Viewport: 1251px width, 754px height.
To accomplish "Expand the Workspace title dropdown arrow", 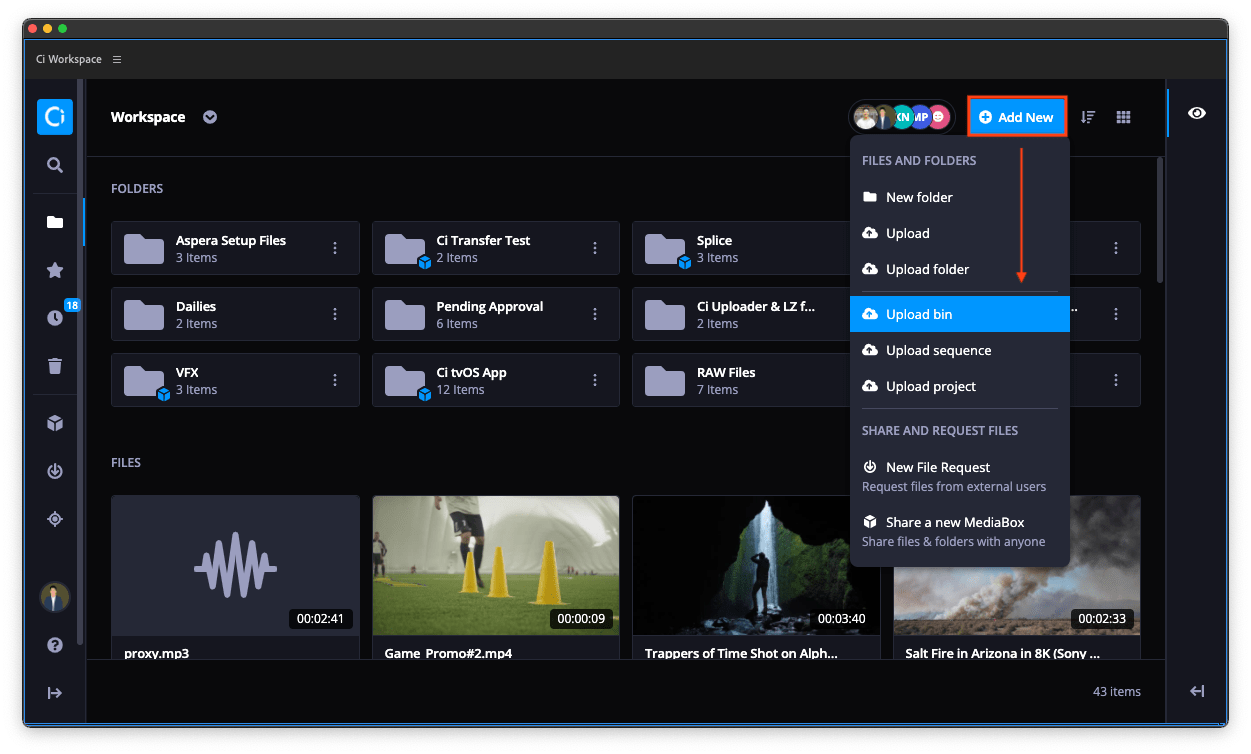I will [210, 117].
